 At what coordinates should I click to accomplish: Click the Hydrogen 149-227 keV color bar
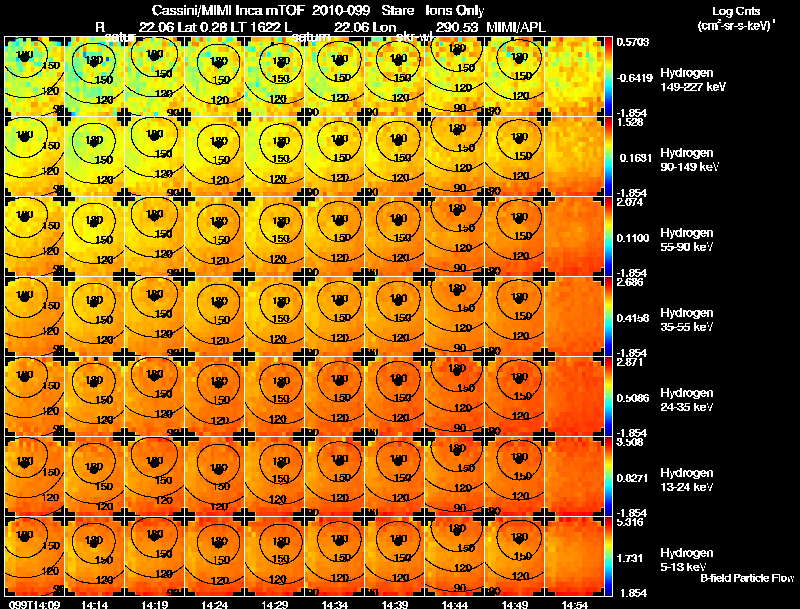pos(608,77)
